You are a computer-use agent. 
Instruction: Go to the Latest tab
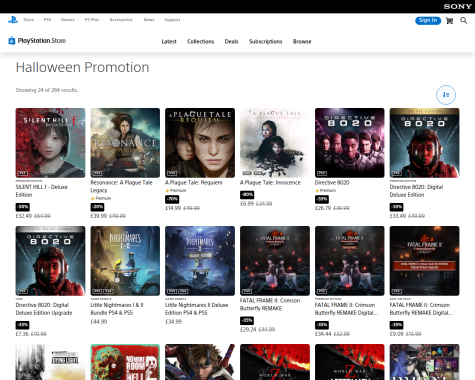coord(169,42)
